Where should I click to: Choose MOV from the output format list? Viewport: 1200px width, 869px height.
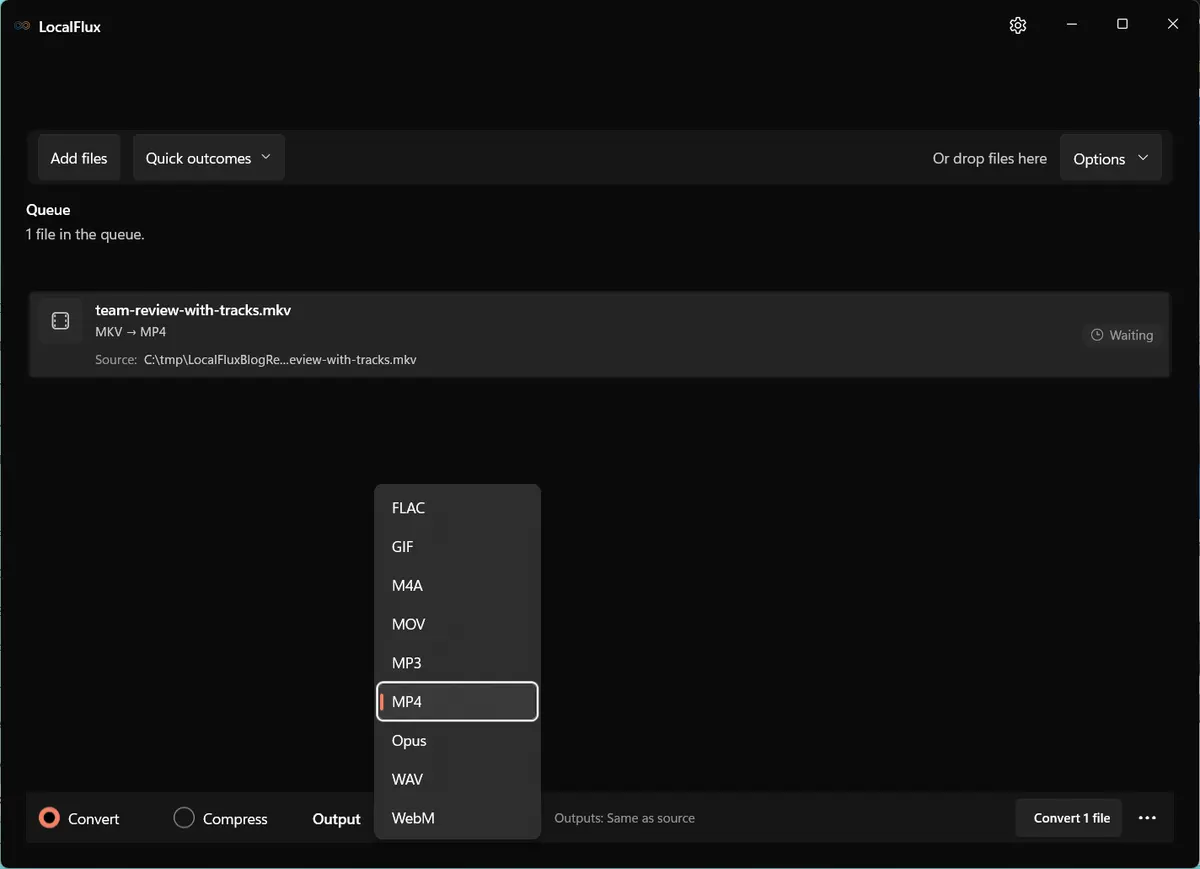pyautogui.click(x=457, y=624)
